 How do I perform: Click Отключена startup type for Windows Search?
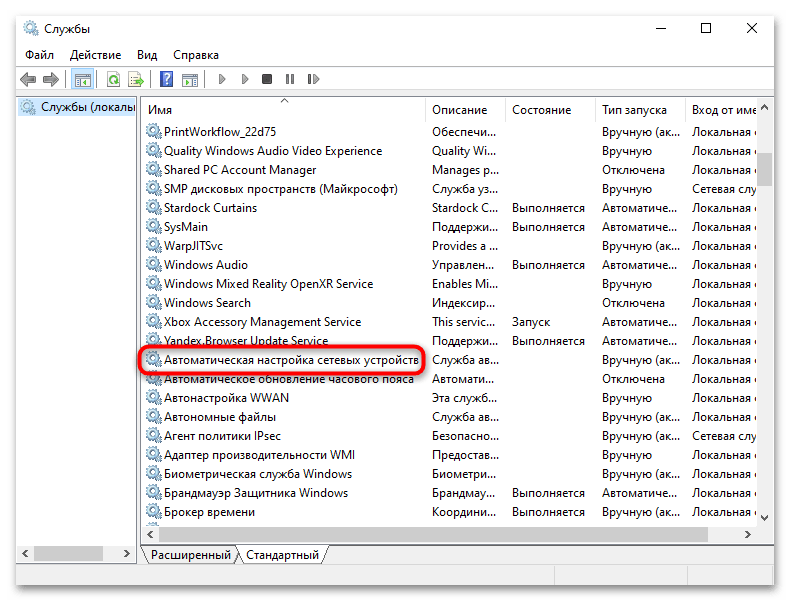[633, 303]
